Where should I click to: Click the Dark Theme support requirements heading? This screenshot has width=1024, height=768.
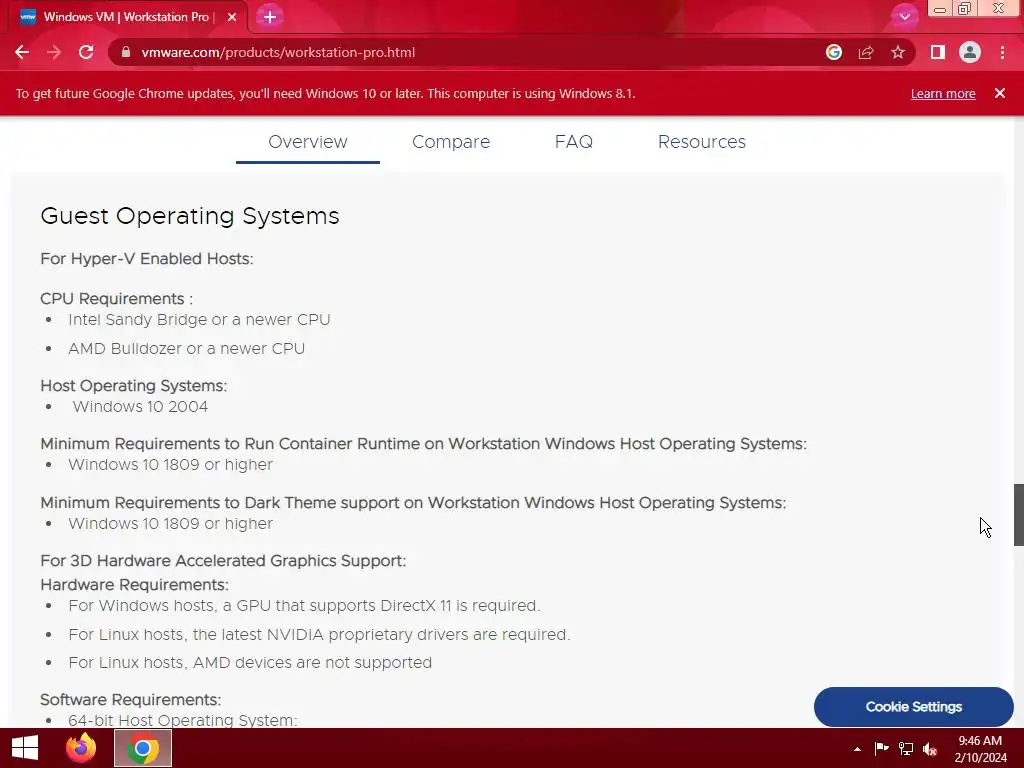(x=413, y=502)
